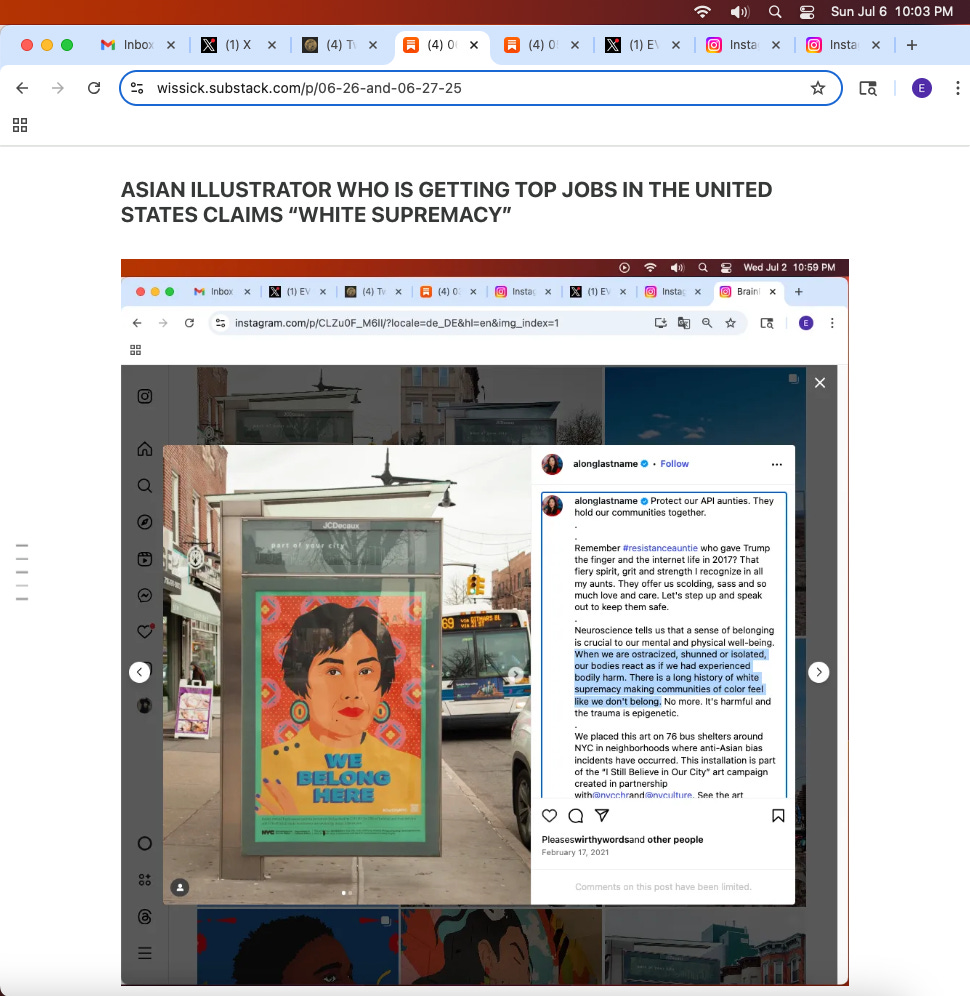The height and width of the screenshot is (996, 970).
Task: Open the embedded Instagram screenshot image
Action: (485, 622)
